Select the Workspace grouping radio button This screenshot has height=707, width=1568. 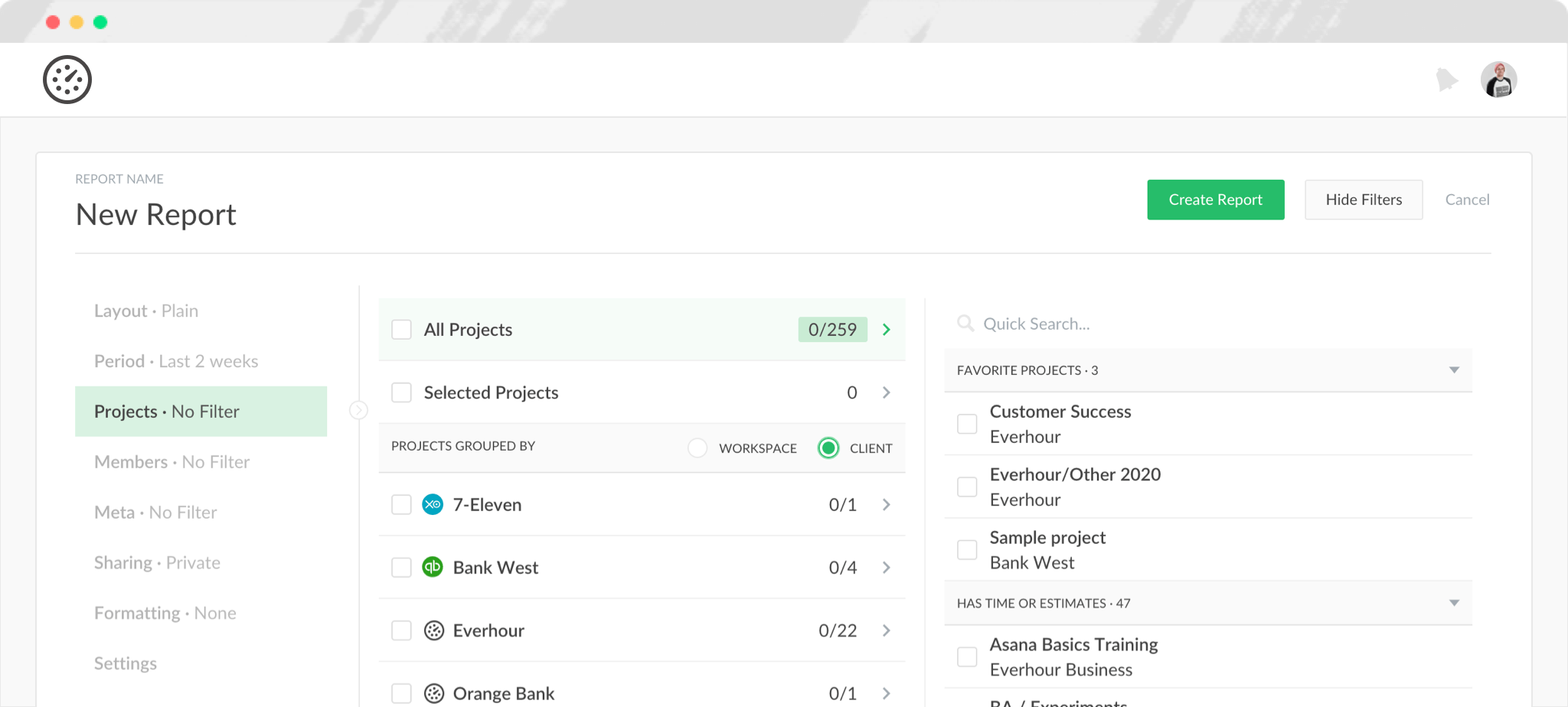click(x=697, y=448)
